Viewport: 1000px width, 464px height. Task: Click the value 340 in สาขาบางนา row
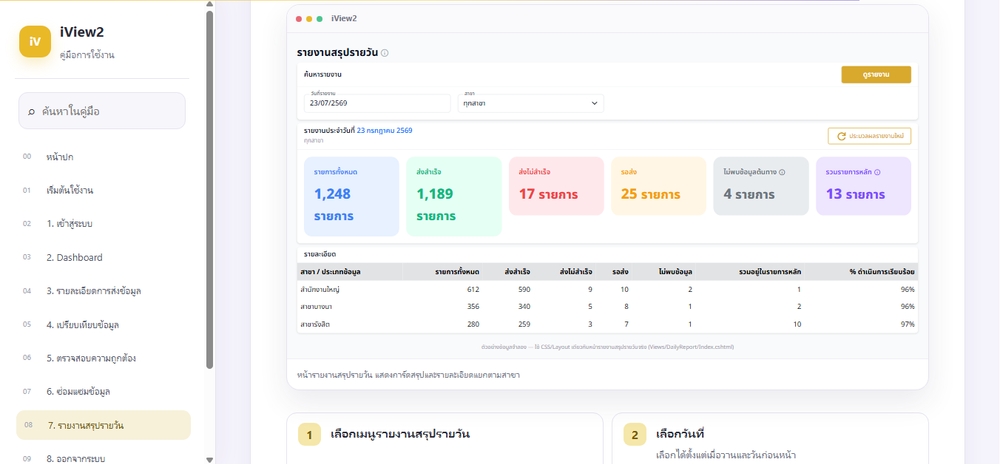[524, 307]
